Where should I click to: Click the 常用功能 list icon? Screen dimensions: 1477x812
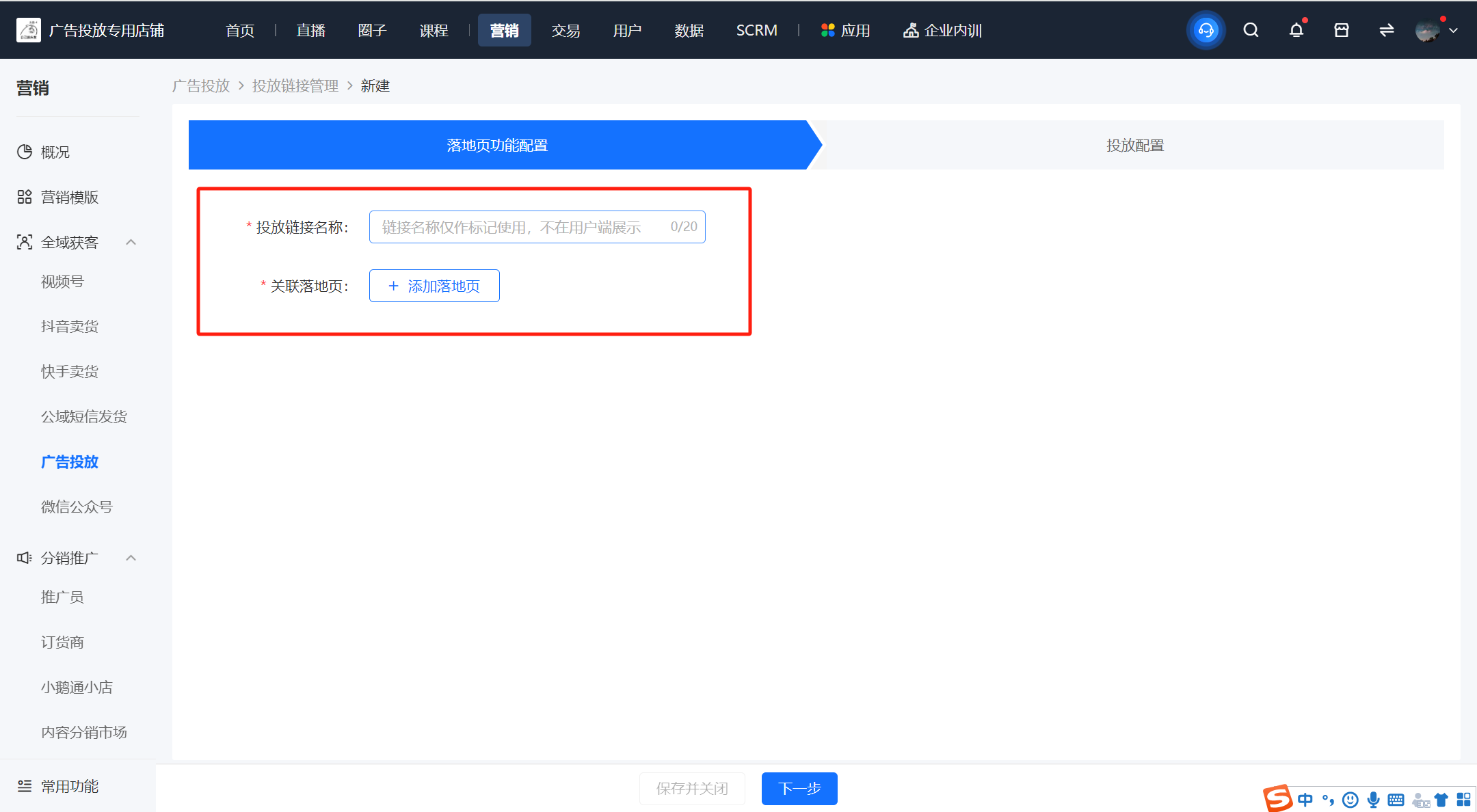coord(25,786)
